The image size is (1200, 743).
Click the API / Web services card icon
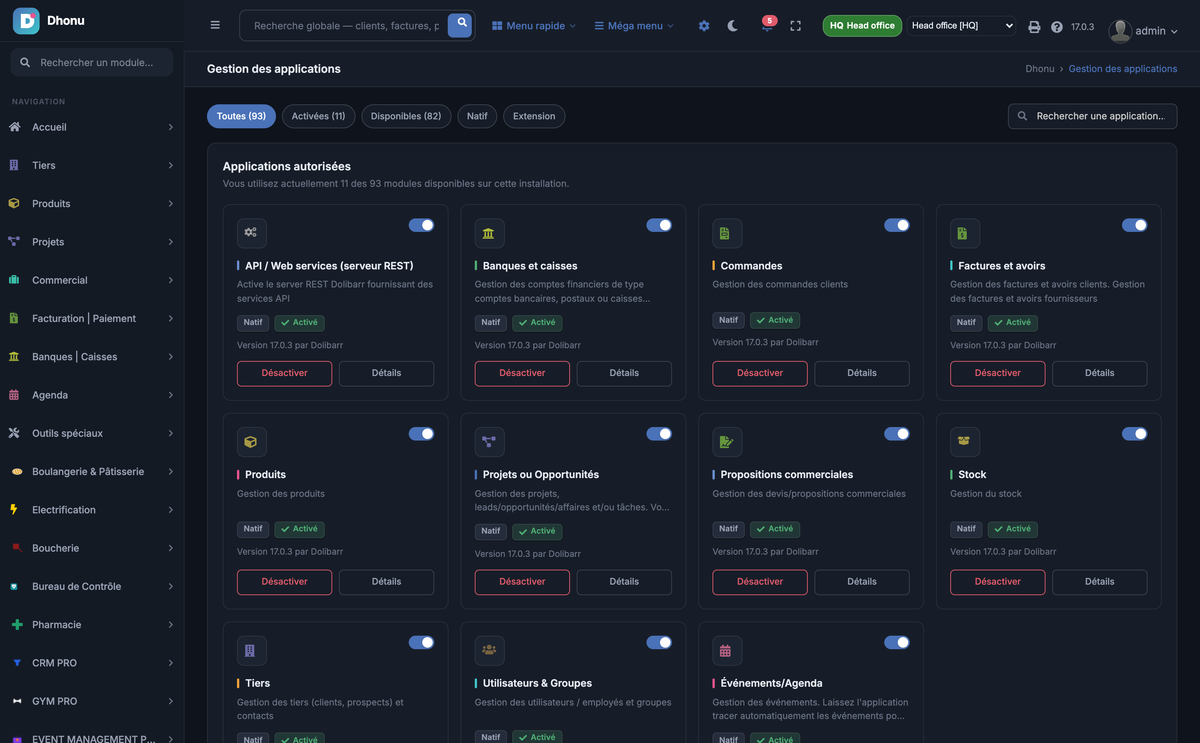tap(251, 233)
